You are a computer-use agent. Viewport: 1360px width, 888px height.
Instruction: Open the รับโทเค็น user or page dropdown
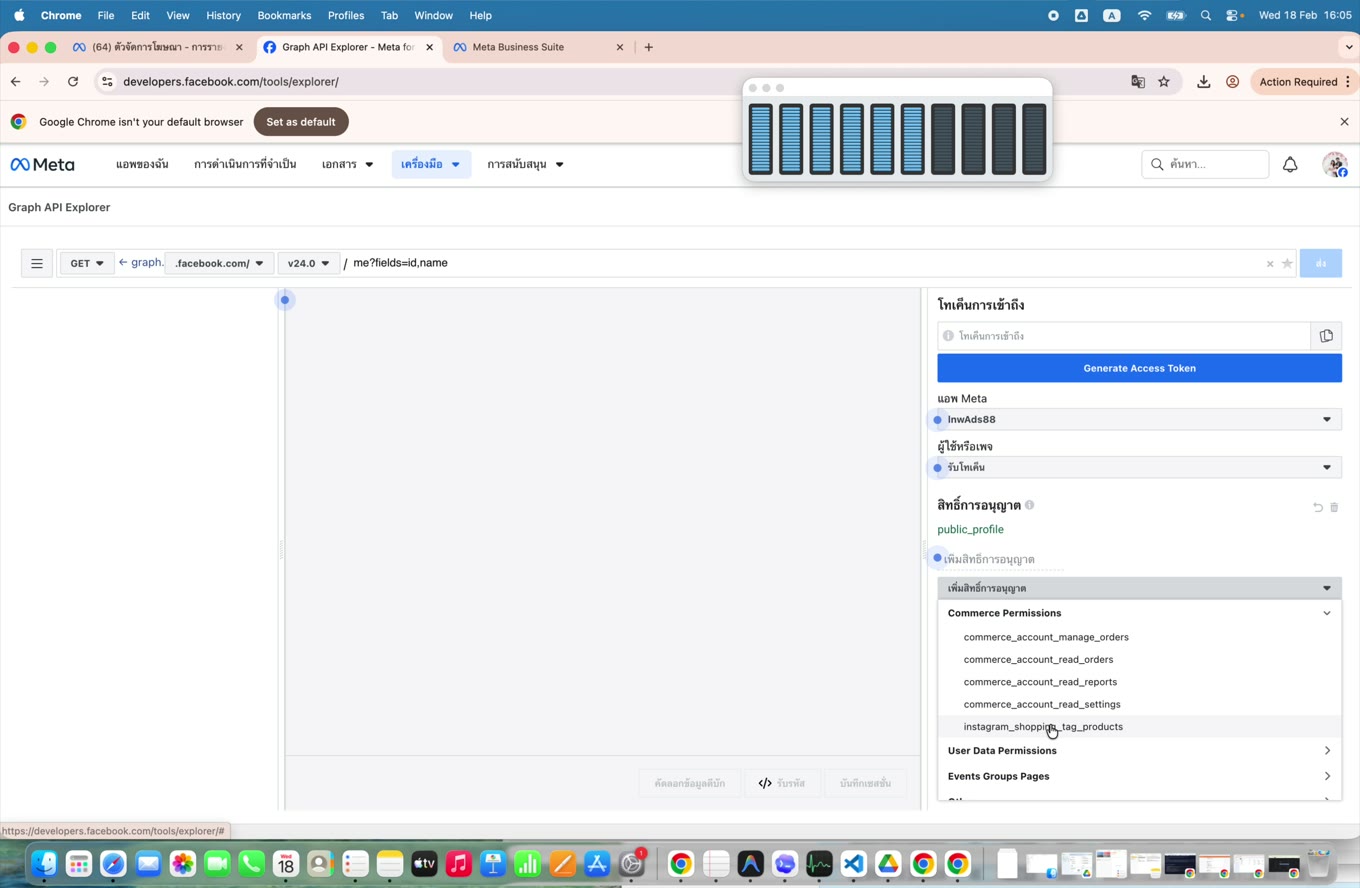click(1139, 468)
